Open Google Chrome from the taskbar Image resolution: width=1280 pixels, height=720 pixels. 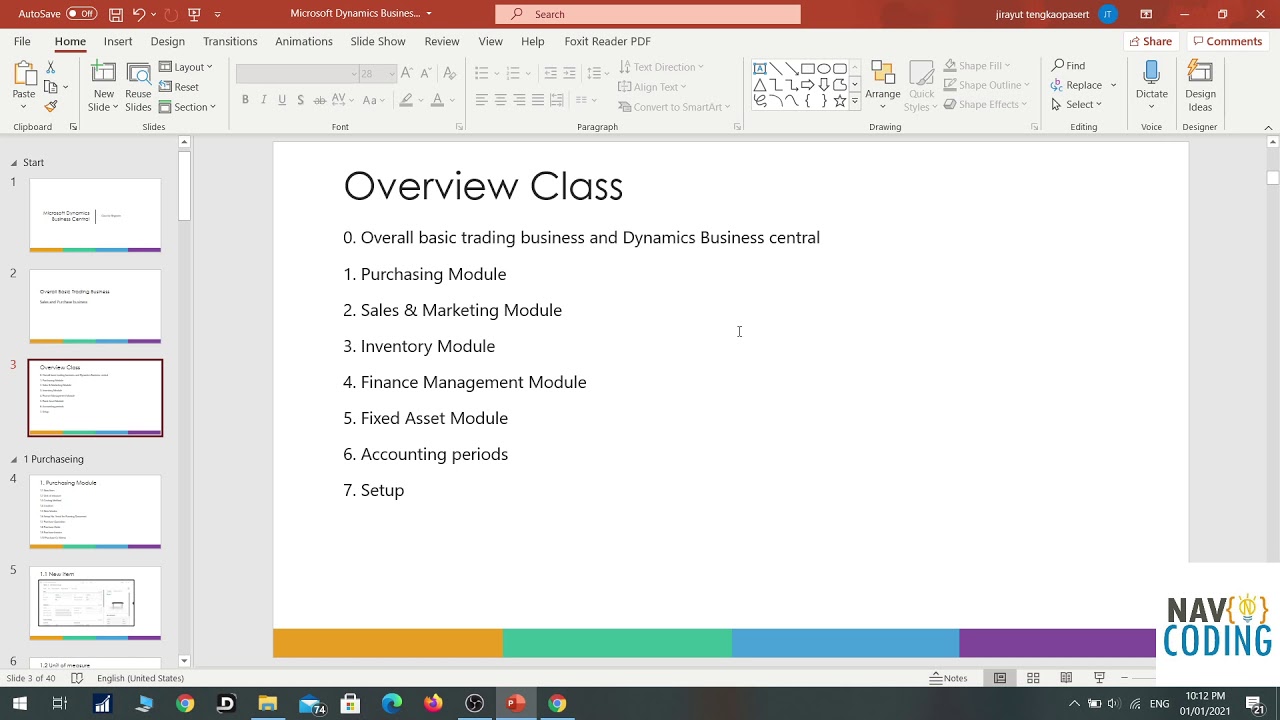pyautogui.click(x=185, y=704)
